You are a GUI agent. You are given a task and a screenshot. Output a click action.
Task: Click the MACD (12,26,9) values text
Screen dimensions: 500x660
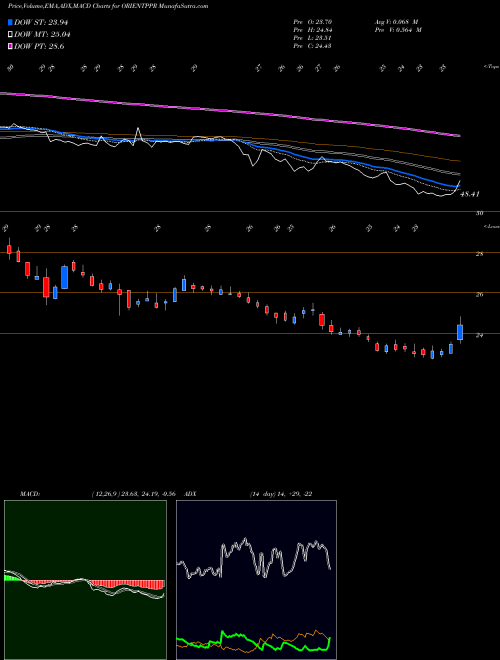pos(133,494)
